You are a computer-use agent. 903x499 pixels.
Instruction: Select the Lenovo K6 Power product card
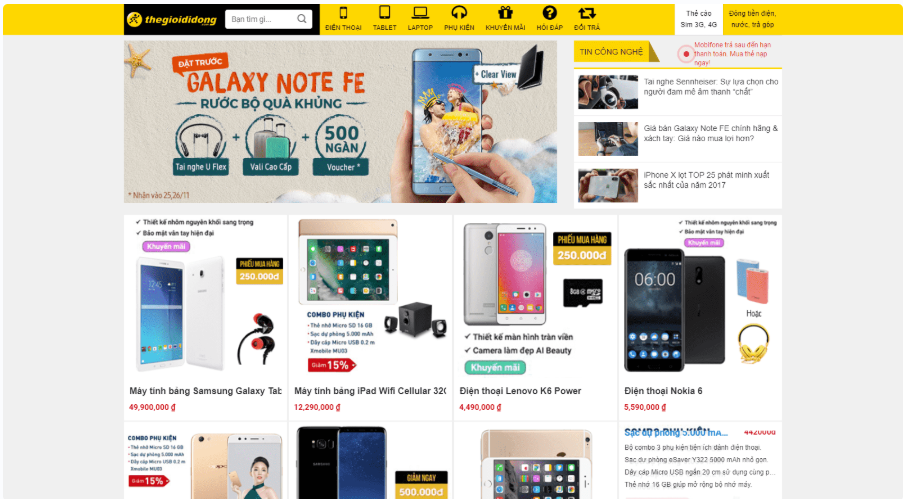(x=535, y=317)
